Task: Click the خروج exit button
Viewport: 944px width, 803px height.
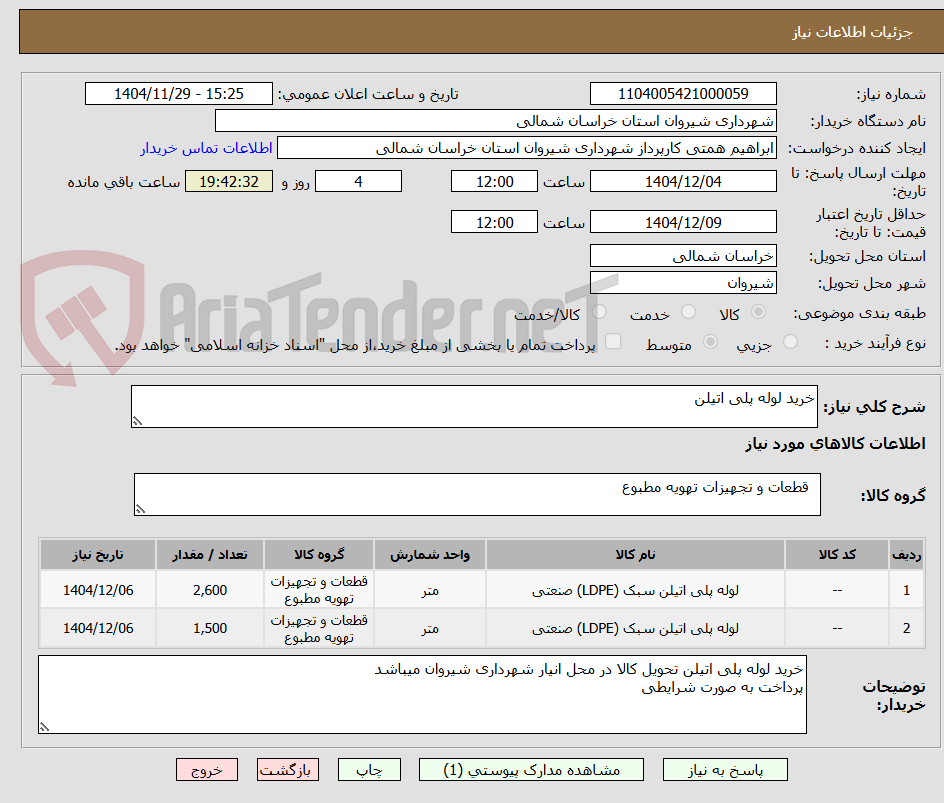Action: [x=206, y=770]
